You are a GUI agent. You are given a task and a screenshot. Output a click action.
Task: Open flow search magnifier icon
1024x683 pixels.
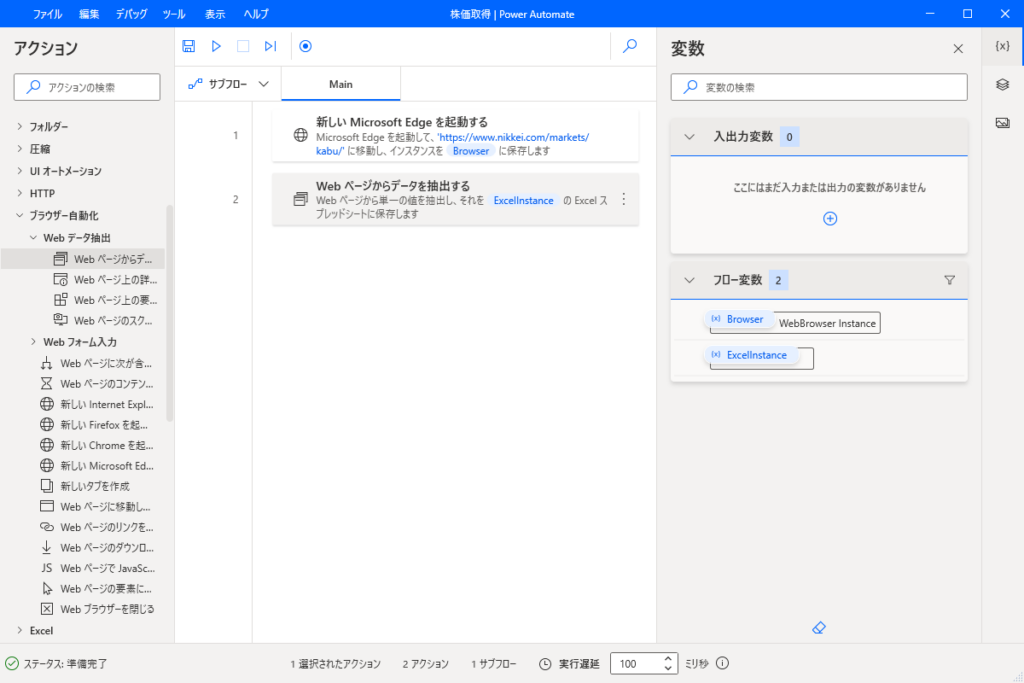coord(630,46)
